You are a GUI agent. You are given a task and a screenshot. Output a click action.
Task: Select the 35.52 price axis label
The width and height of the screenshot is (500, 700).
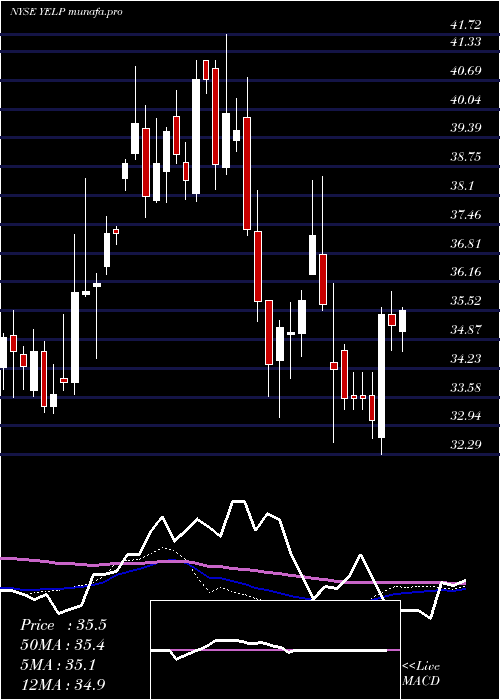pos(466,301)
